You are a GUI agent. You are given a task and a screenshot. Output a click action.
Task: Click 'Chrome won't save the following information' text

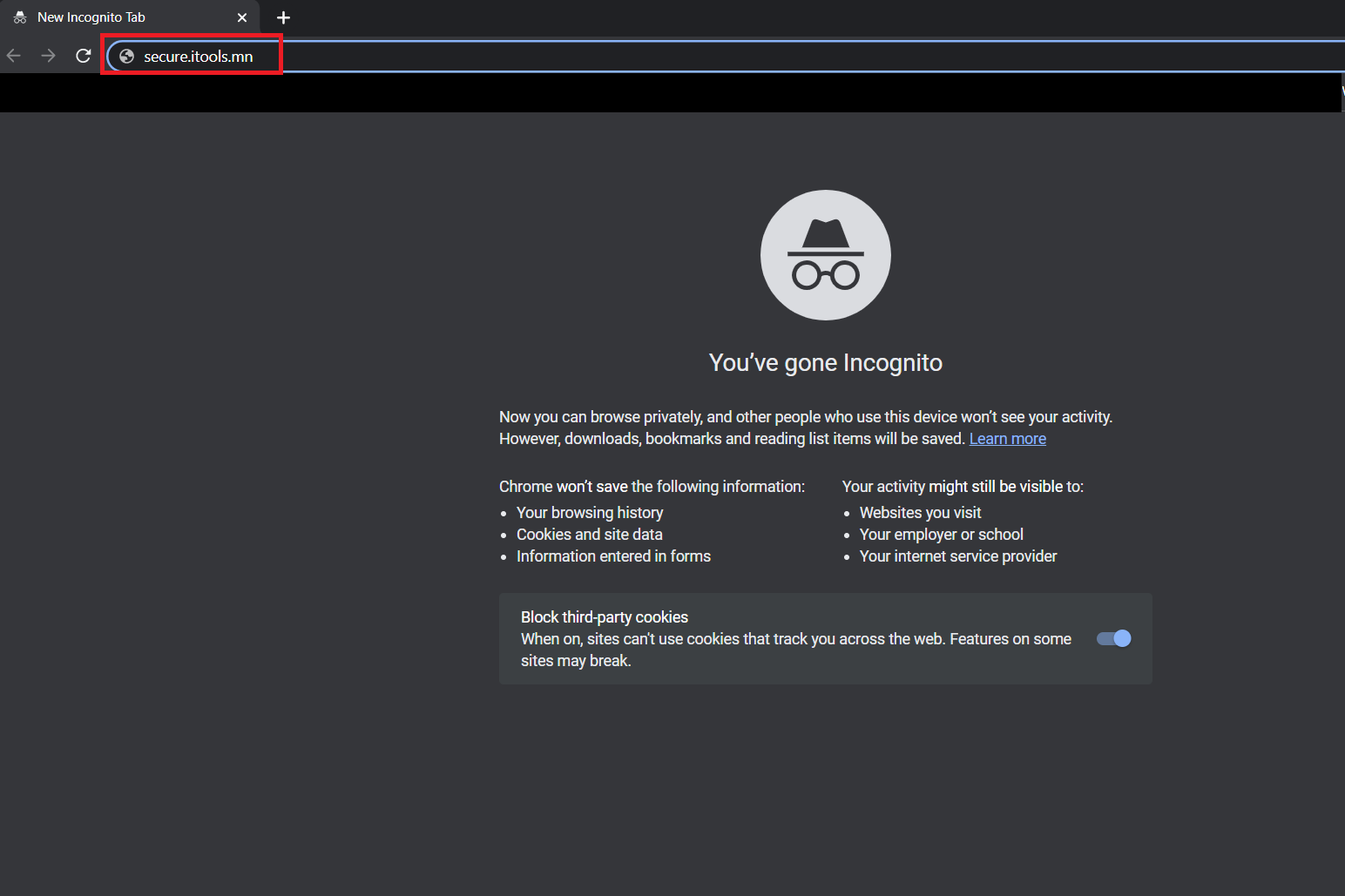click(652, 487)
